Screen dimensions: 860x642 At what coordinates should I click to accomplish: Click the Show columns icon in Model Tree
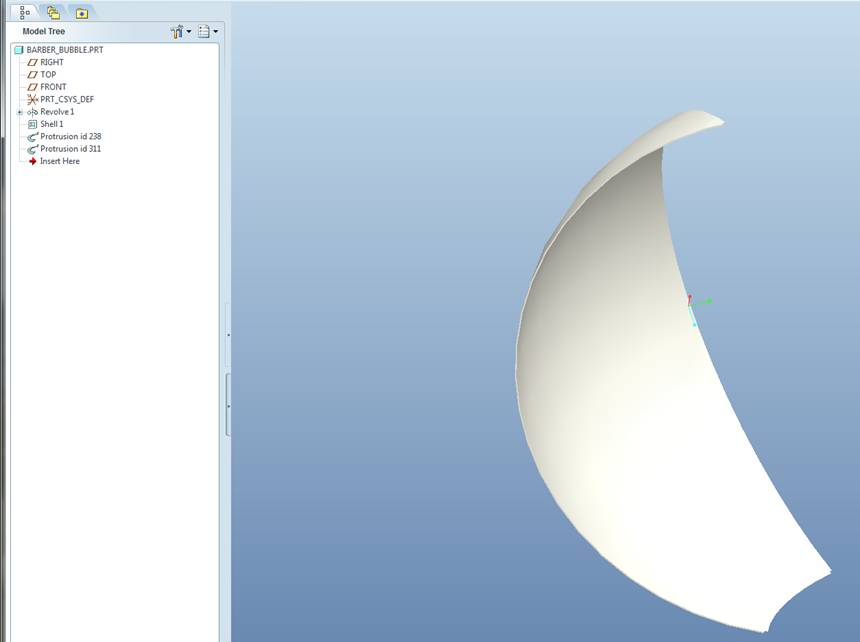pyautogui.click(x=204, y=31)
